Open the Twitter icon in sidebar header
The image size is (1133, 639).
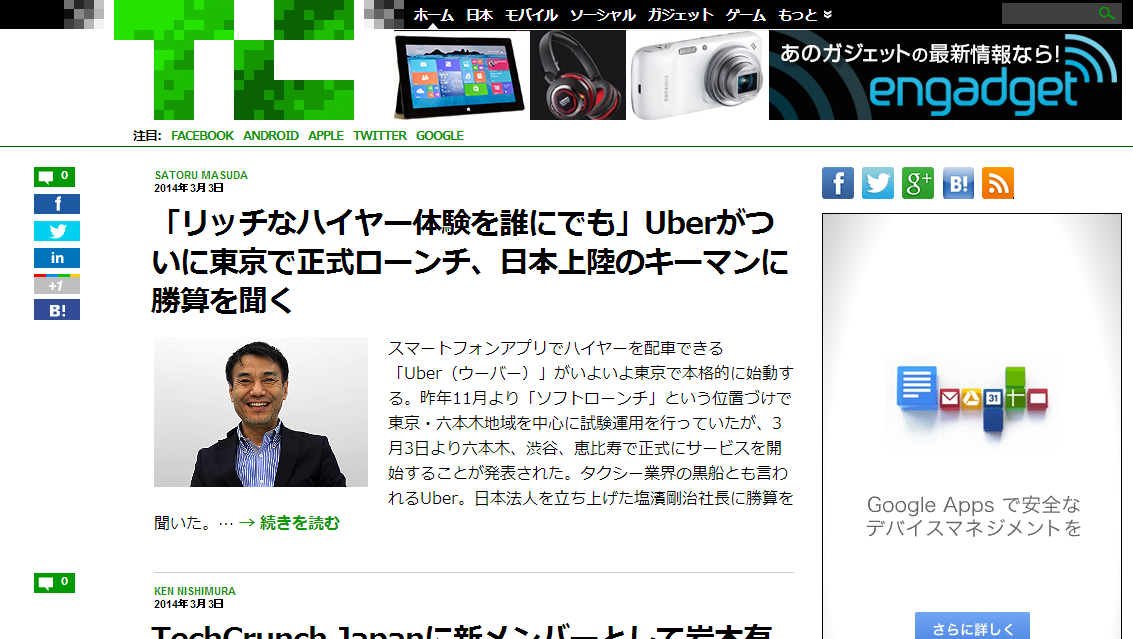coord(877,183)
